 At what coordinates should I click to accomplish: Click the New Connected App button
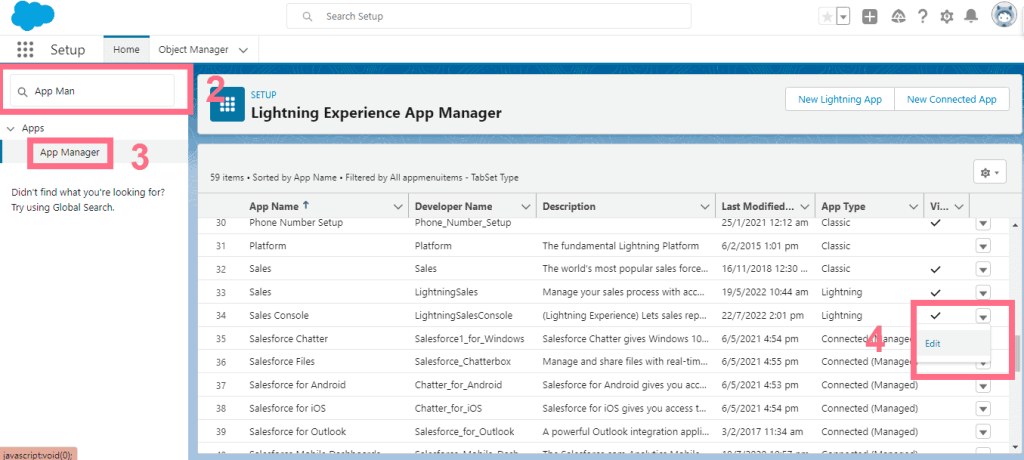(951, 100)
